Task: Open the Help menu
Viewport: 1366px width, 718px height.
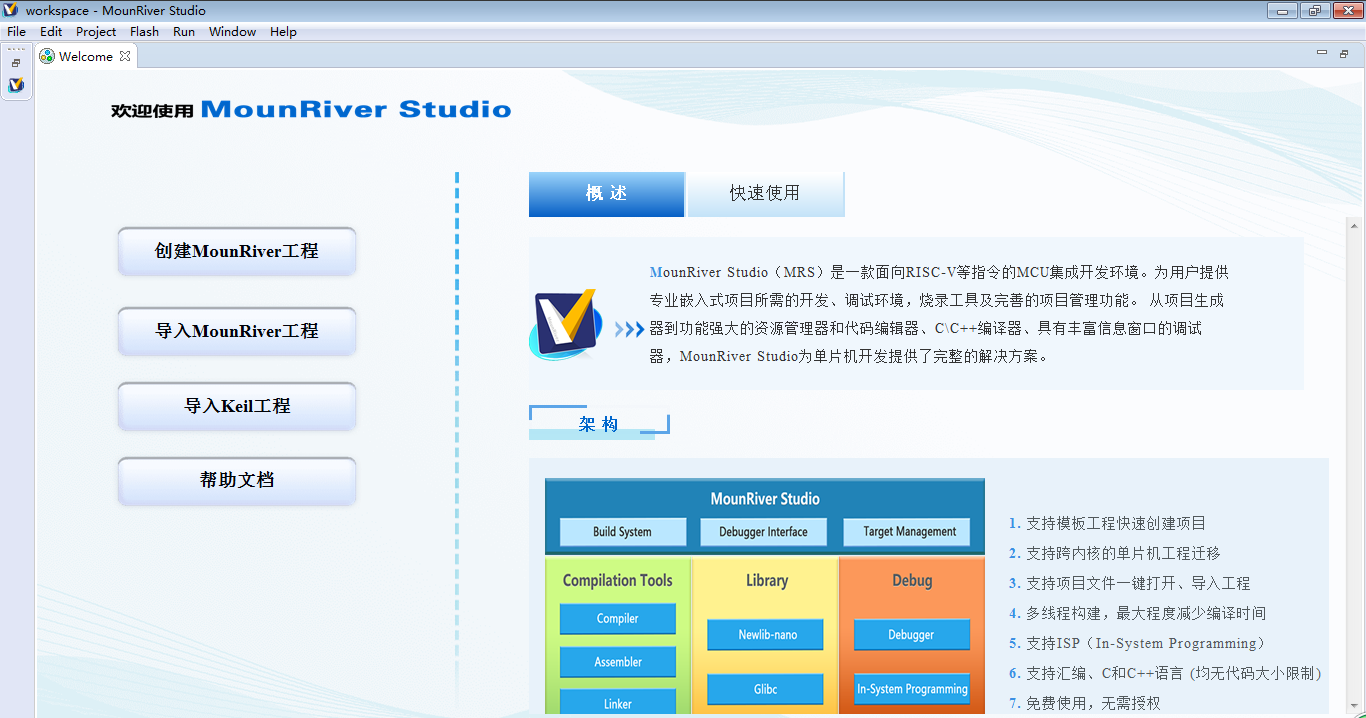Action: click(x=283, y=32)
